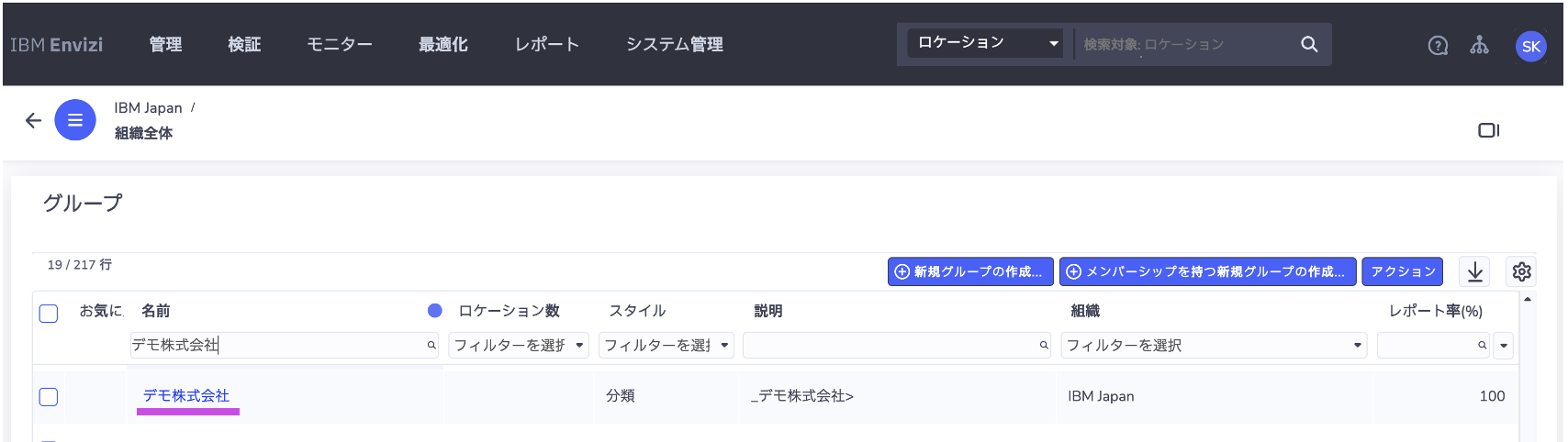Open the 最適化 menu
The width and height of the screenshot is (1568, 442).
click(443, 44)
